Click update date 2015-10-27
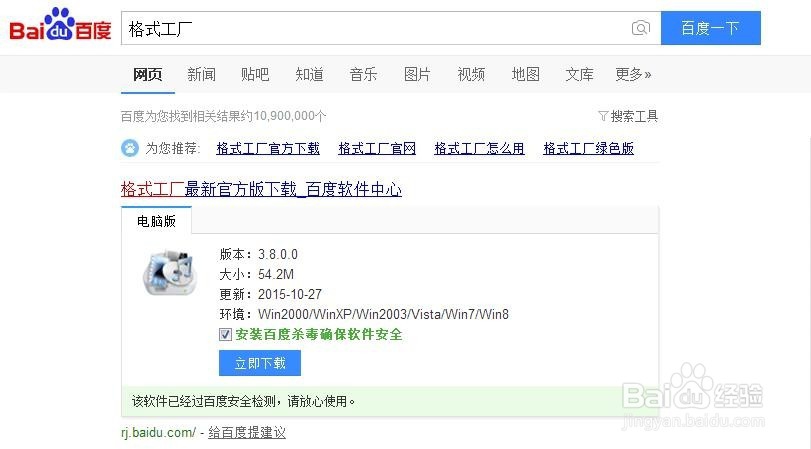Viewport: 811px width, 449px height. click(290, 294)
